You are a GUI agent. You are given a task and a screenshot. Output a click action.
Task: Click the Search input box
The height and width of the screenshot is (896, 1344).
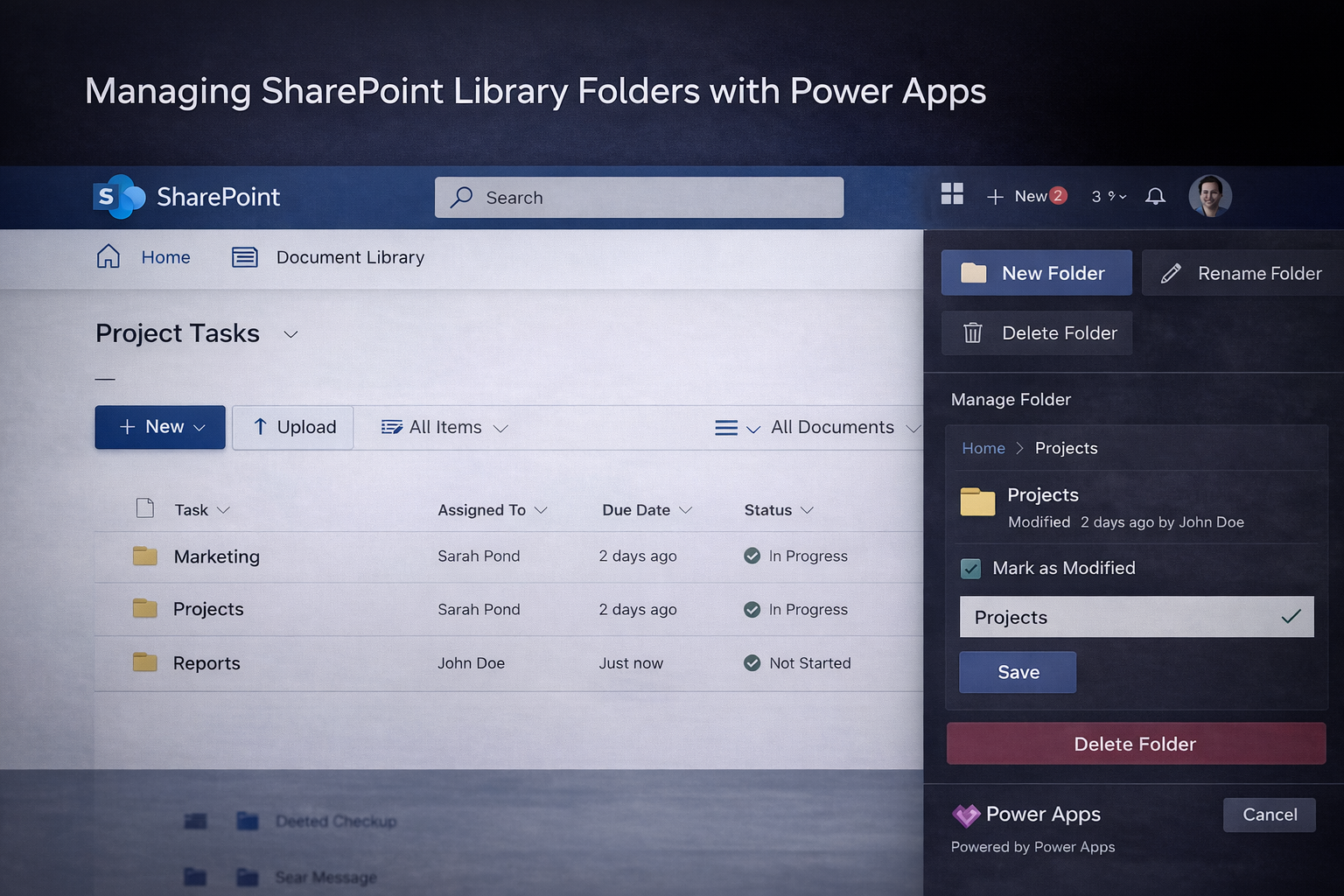640,198
